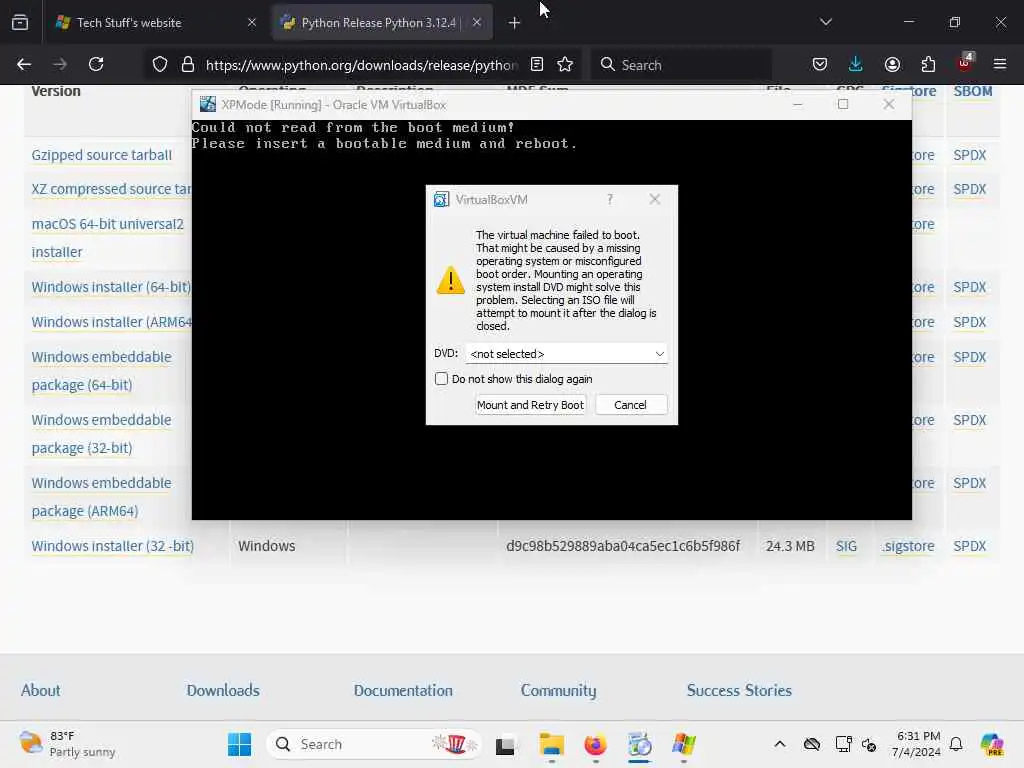The width and height of the screenshot is (1024, 768).
Task: Open the DVD selection dropdown
Action: [566, 353]
